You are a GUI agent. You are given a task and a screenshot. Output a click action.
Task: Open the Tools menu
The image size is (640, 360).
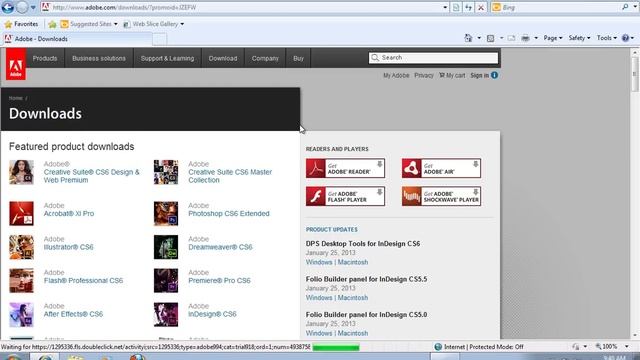(607, 38)
